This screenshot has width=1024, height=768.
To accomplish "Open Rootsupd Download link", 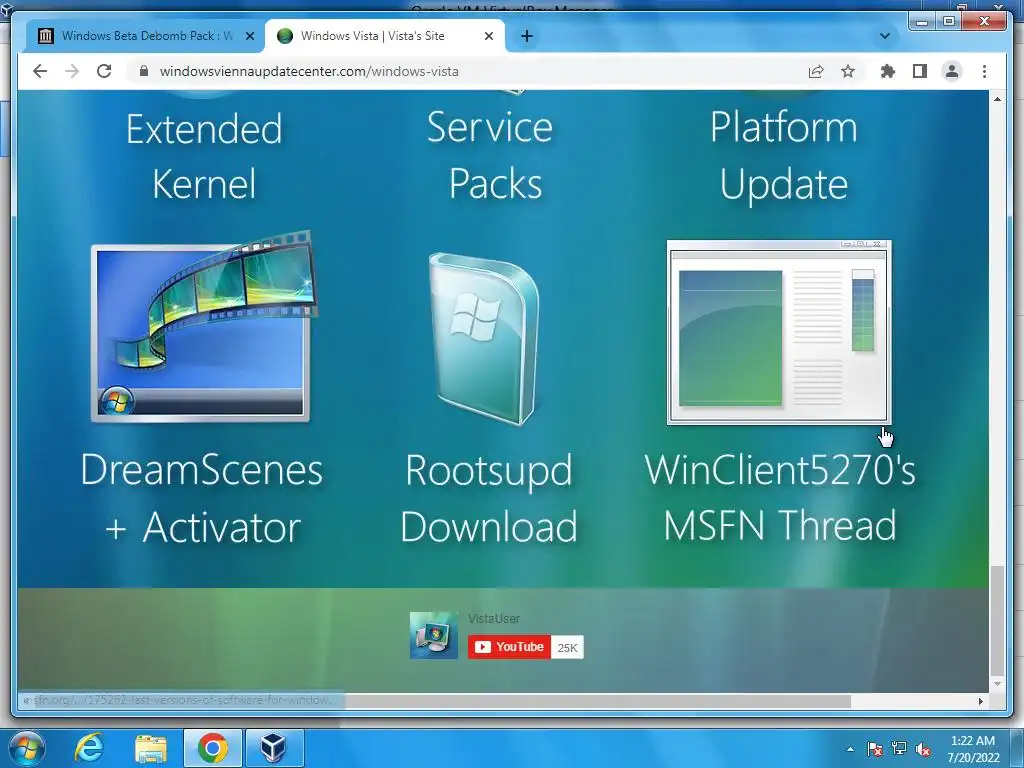I will click(x=488, y=498).
